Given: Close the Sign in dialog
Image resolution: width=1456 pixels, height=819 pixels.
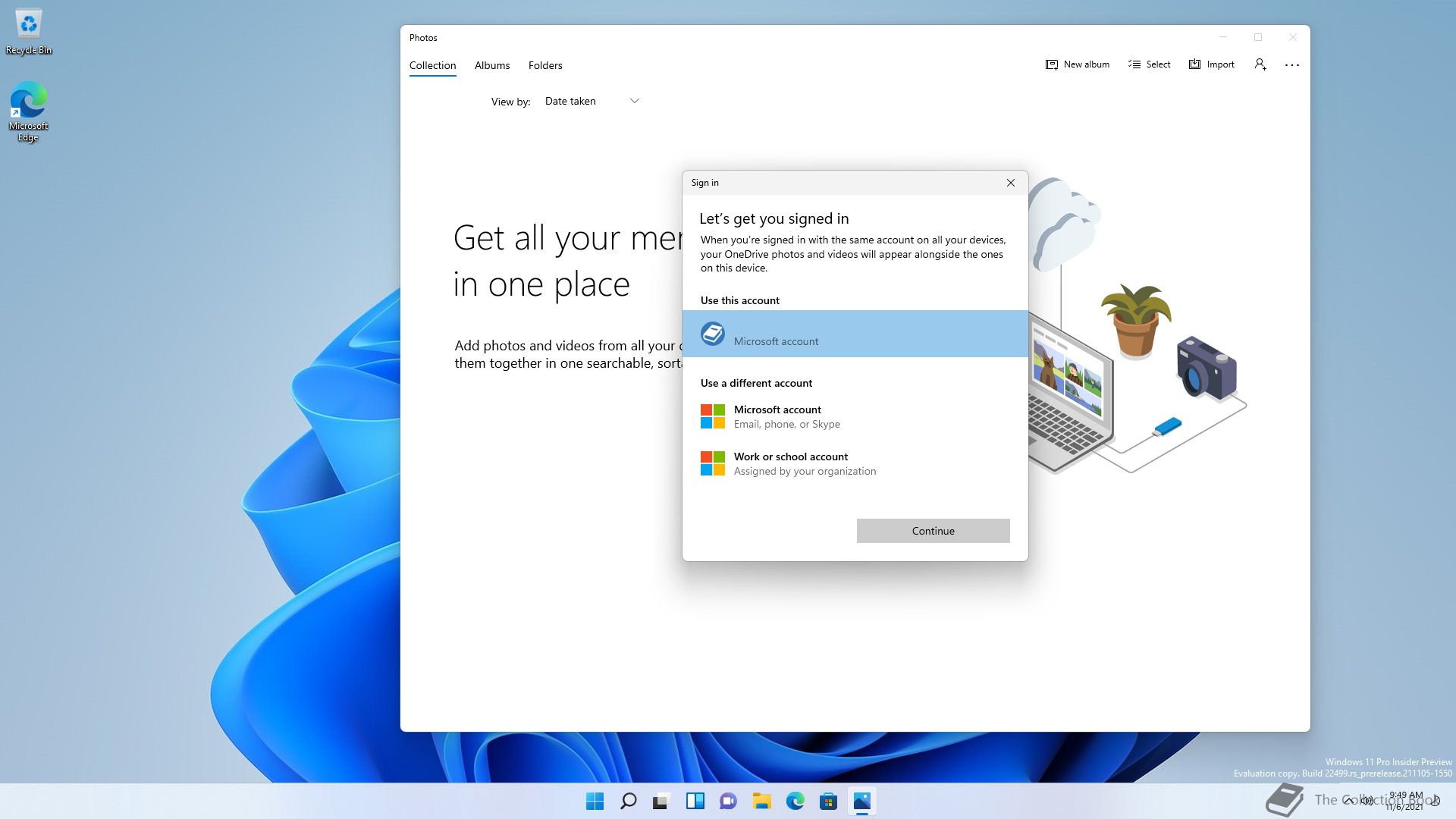Looking at the screenshot, I should [x=1011, y=183].
